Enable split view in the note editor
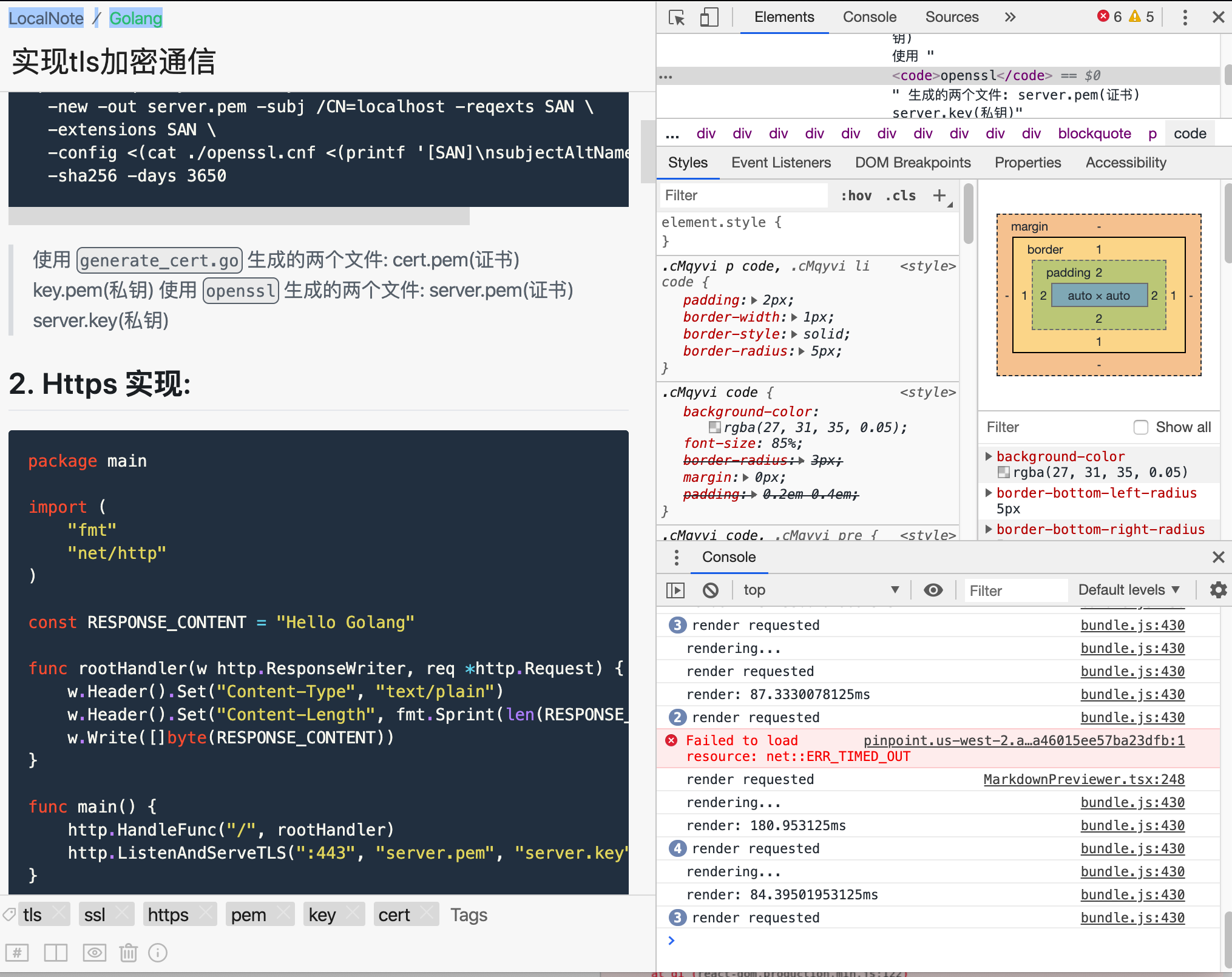Image resolution: width=1232 pixels, height=977 pixels. pyautogui.click(x=55, y=953)
